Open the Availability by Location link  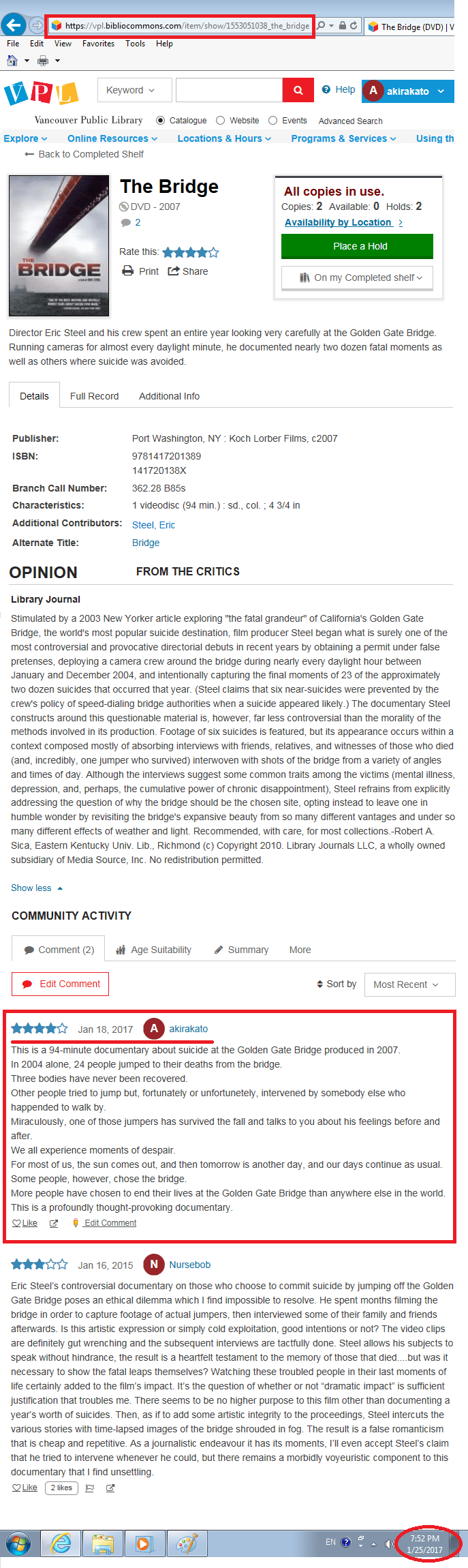339,222
